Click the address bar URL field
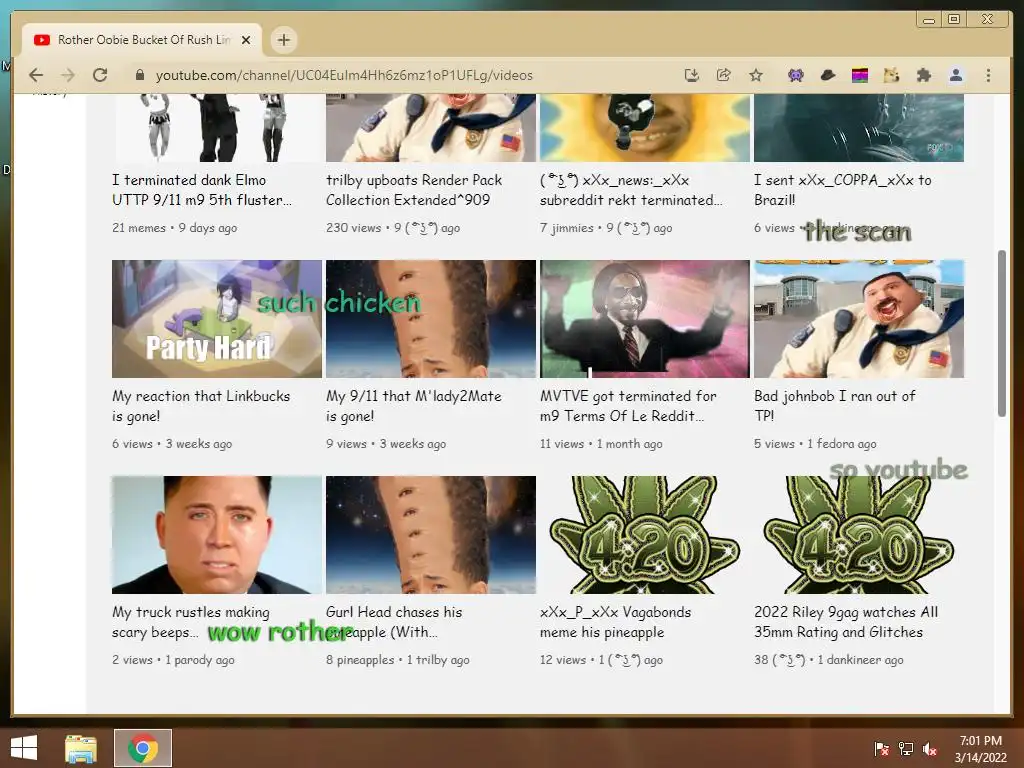1024x768 pixels. click(x=344, y=75)
